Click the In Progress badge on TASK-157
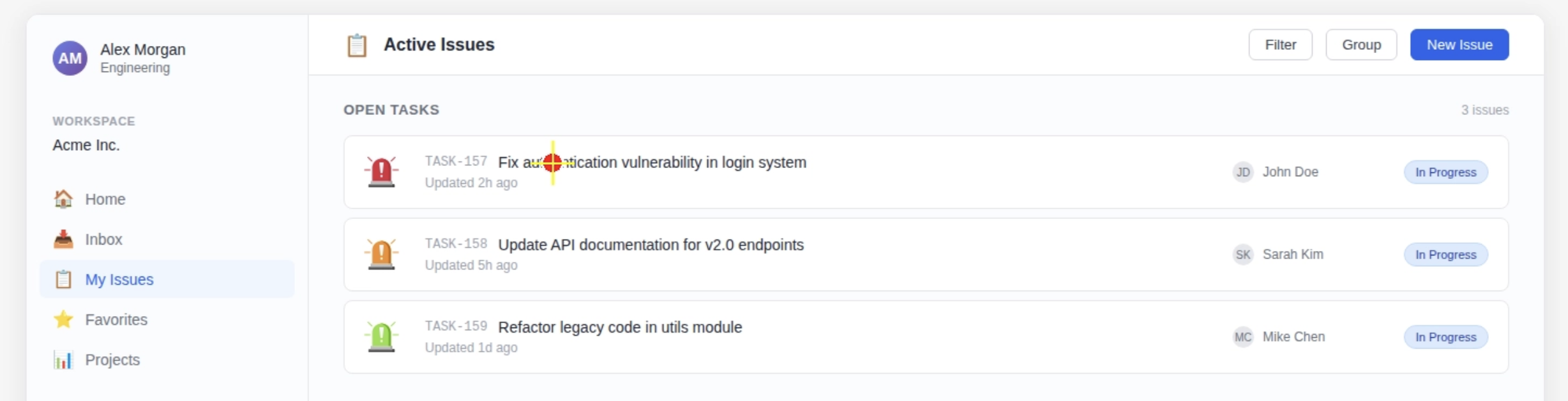Screen dimensions: 1568x401 click(x=1445, y=172)
